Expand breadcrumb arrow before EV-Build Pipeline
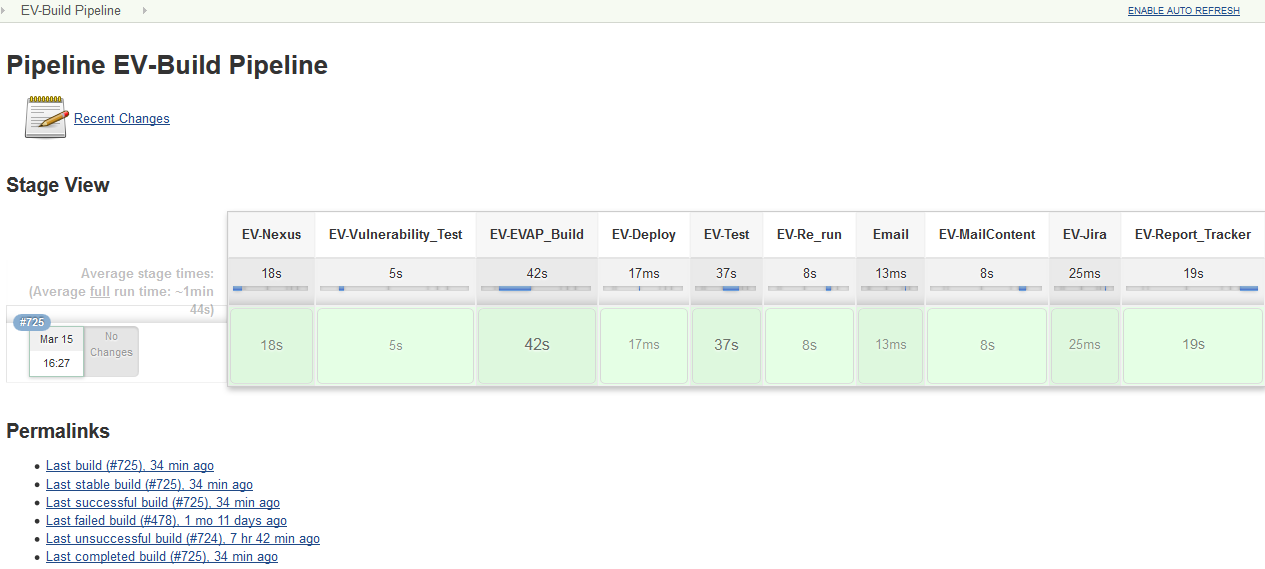 click(x=7, y=10)
